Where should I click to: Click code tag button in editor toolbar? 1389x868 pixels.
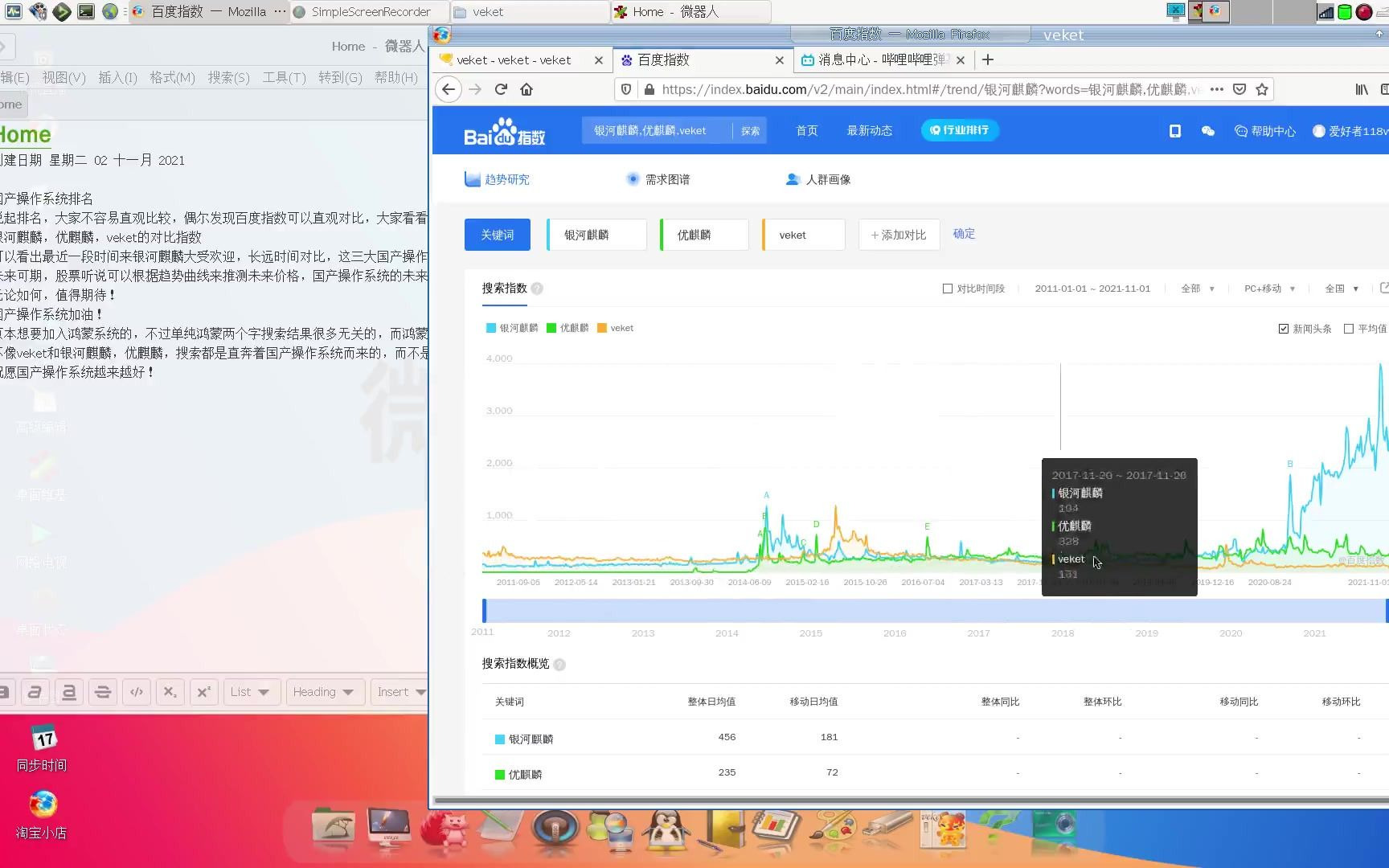click(137, 692)
